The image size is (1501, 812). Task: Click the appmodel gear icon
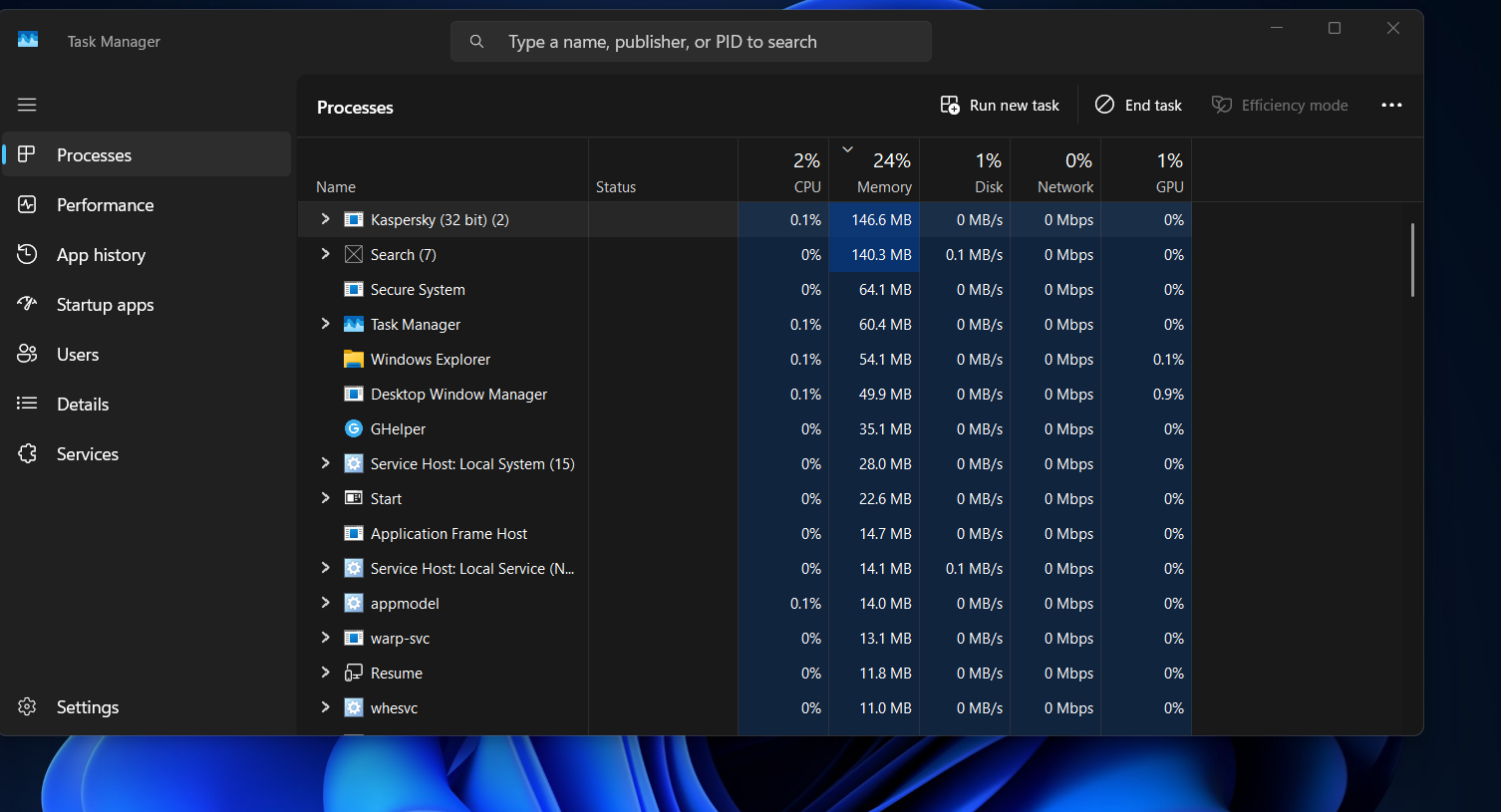[x=353, y=603]
